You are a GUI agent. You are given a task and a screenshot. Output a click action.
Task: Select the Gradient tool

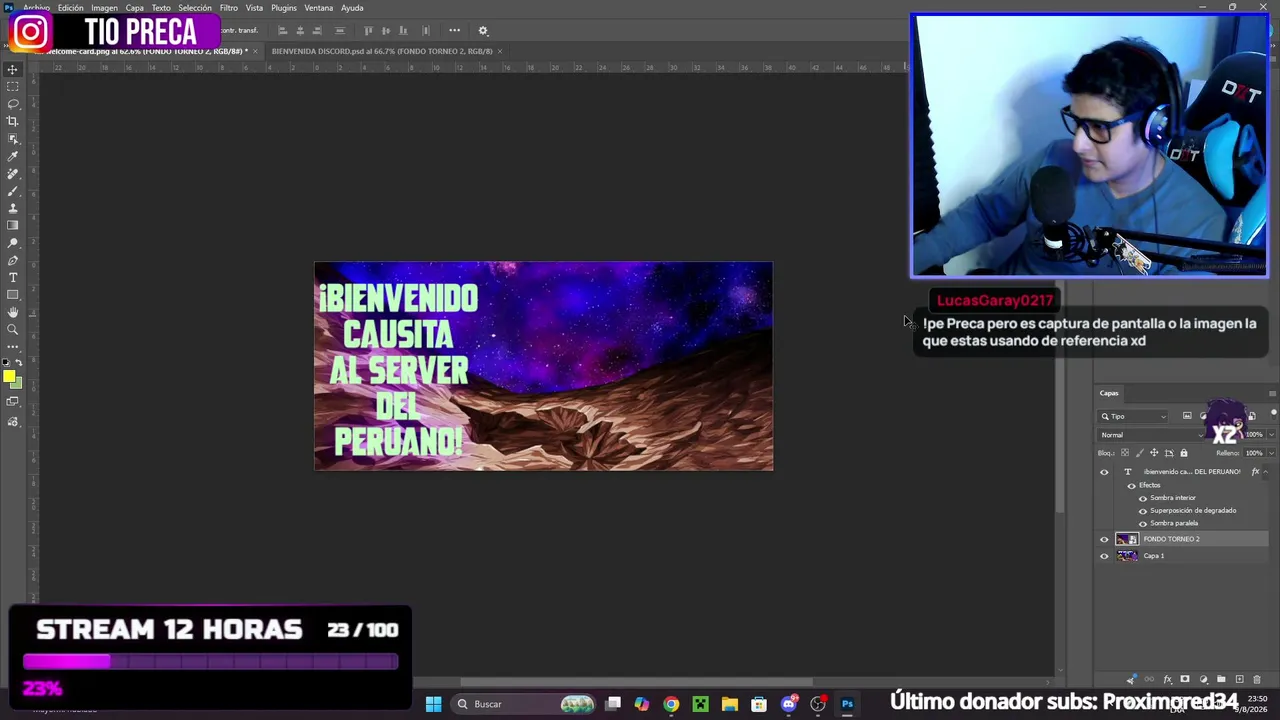coord(13,226)
